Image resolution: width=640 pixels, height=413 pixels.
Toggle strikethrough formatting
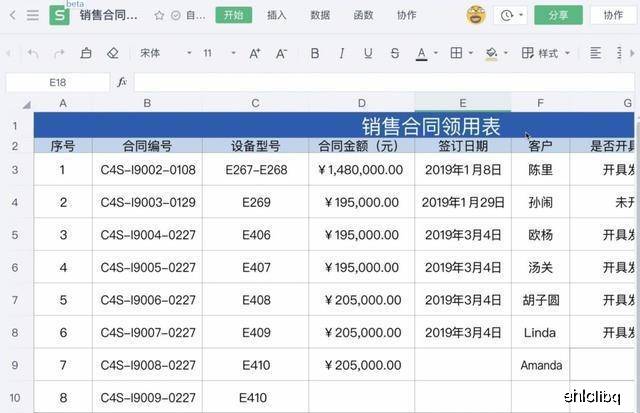(395, 53)
